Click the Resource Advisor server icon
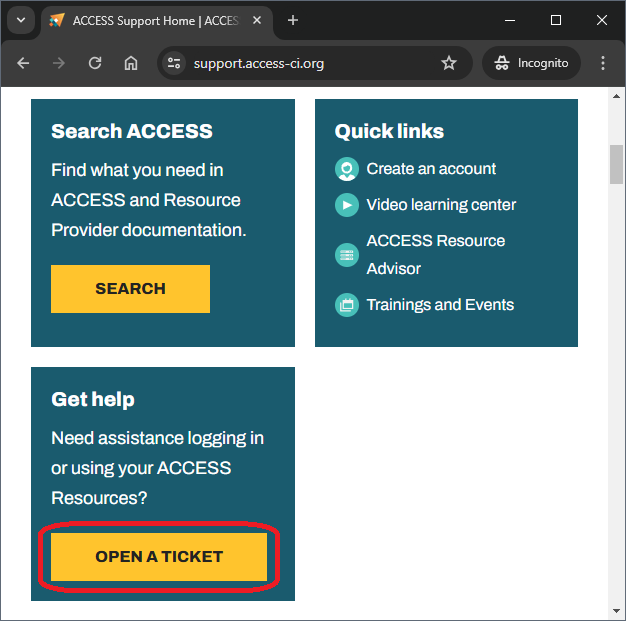The image size is (626, 621). [347, 255]
